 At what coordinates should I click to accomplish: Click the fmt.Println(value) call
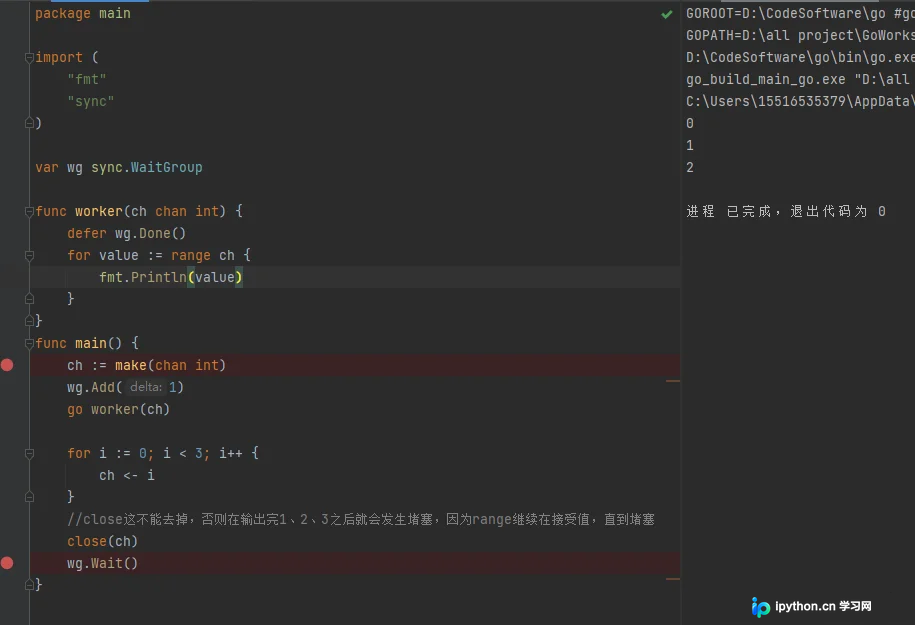170,277
